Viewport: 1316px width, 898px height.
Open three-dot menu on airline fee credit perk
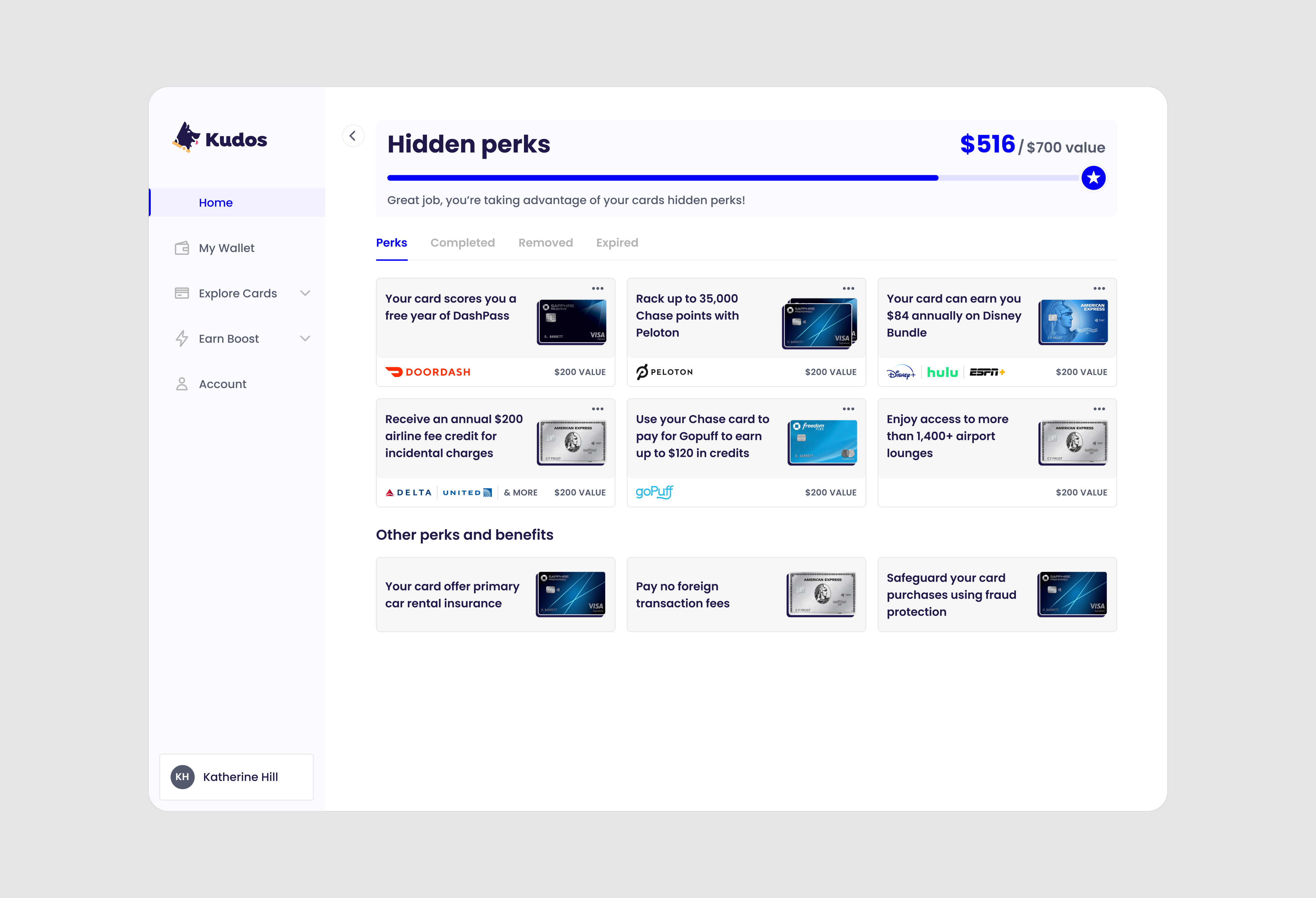tap(597, 409)
